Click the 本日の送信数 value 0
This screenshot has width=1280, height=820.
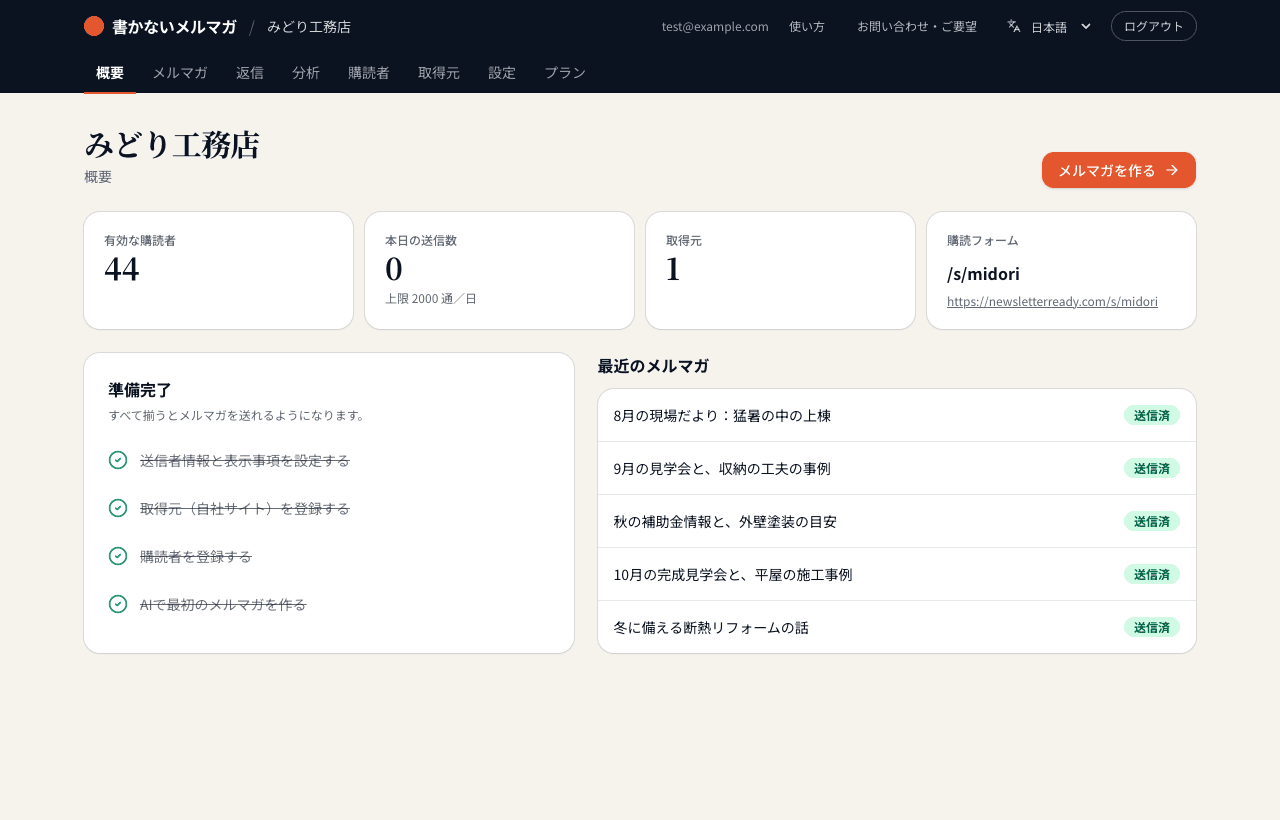pyautogui.click(x=394, y=269)
